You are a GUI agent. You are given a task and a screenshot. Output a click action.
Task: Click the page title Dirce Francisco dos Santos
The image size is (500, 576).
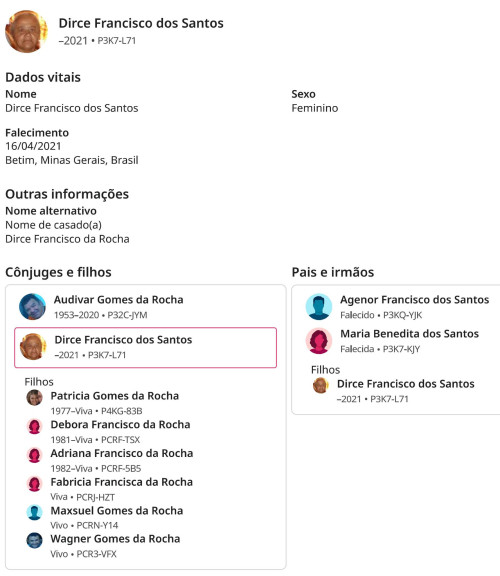pyautogui.click(x=141, y=23)
